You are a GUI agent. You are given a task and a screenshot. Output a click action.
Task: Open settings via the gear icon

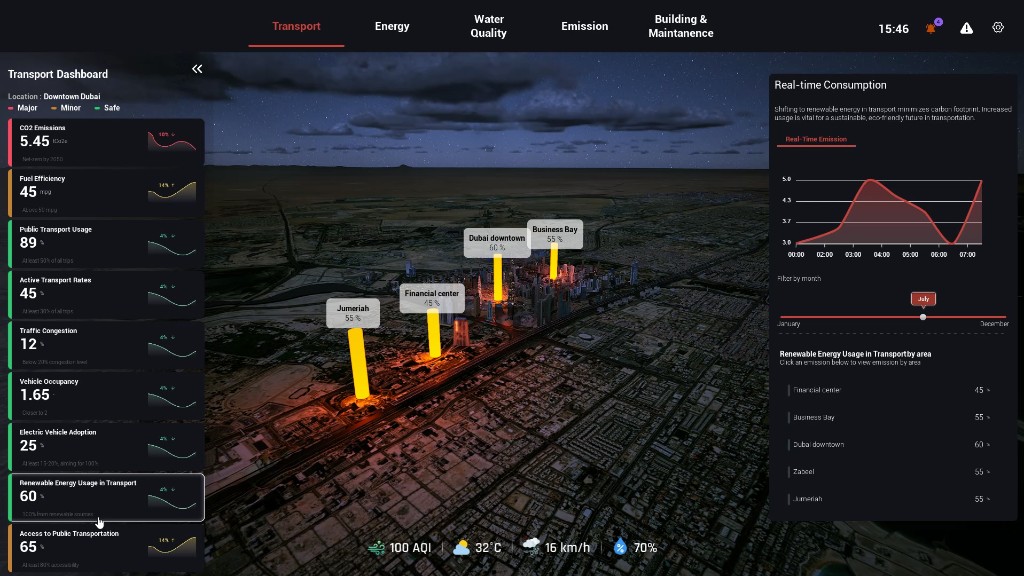click(997, 28)
